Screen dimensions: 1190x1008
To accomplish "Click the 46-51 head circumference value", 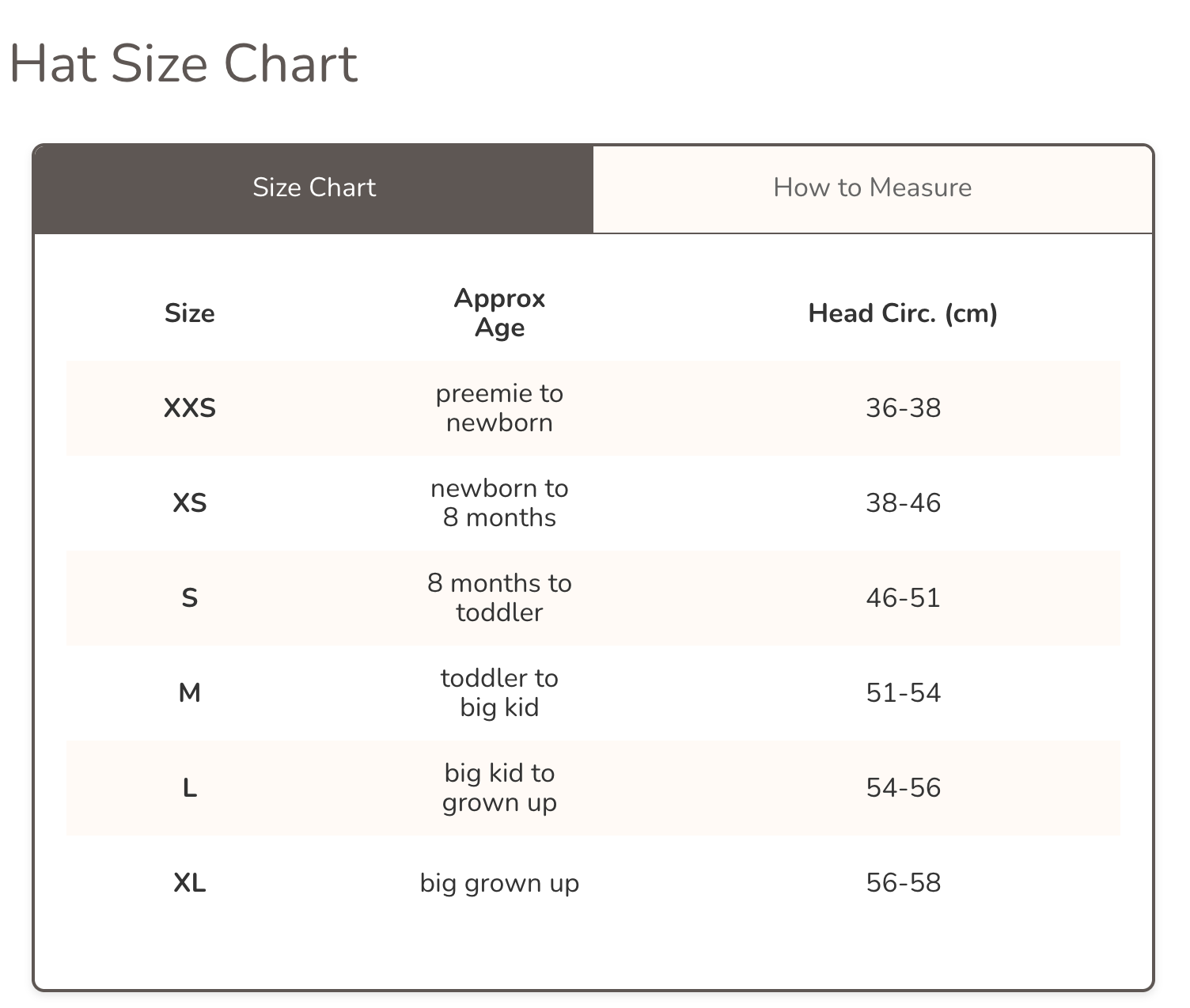I will tap(903, 598).
